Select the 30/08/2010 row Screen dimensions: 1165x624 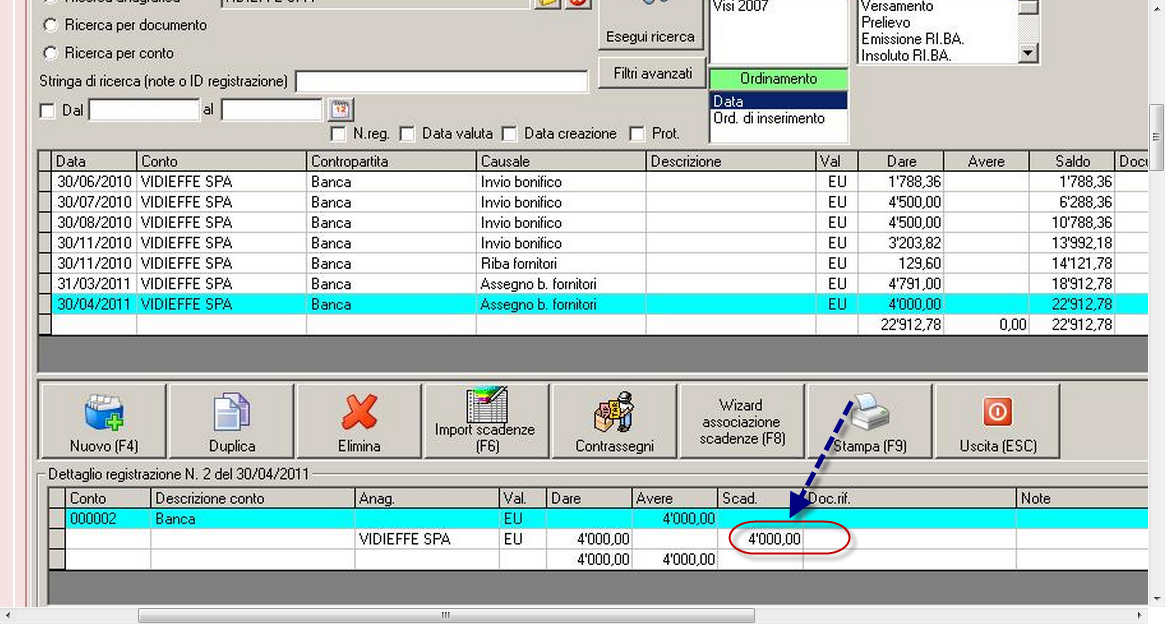point(593,223)
